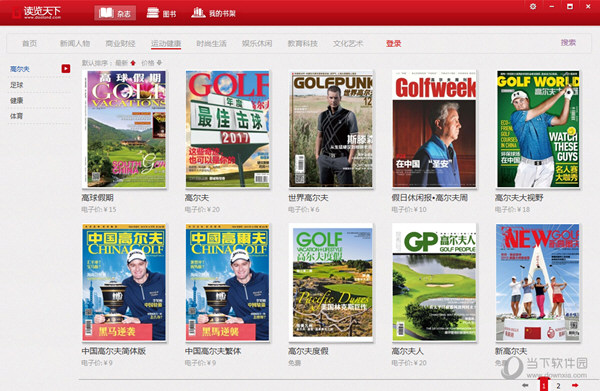Jump to page 2
600x391 pixels.
point(558,386)
